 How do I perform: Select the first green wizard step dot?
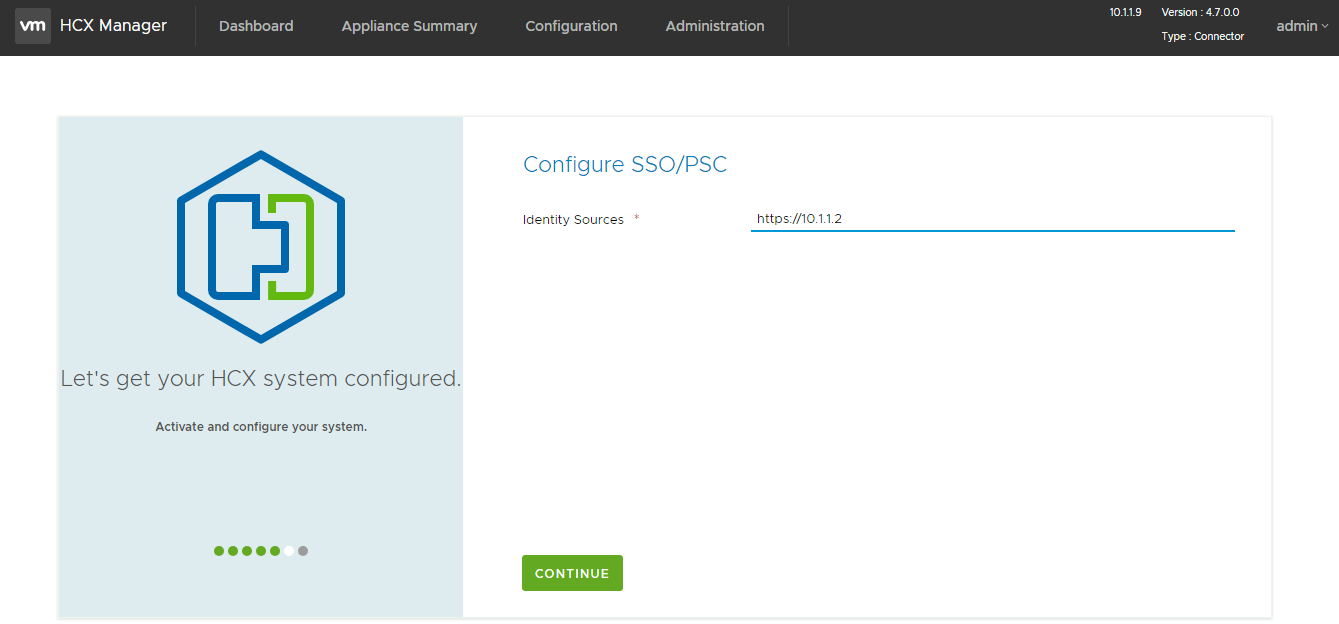[x=218, y=550]
